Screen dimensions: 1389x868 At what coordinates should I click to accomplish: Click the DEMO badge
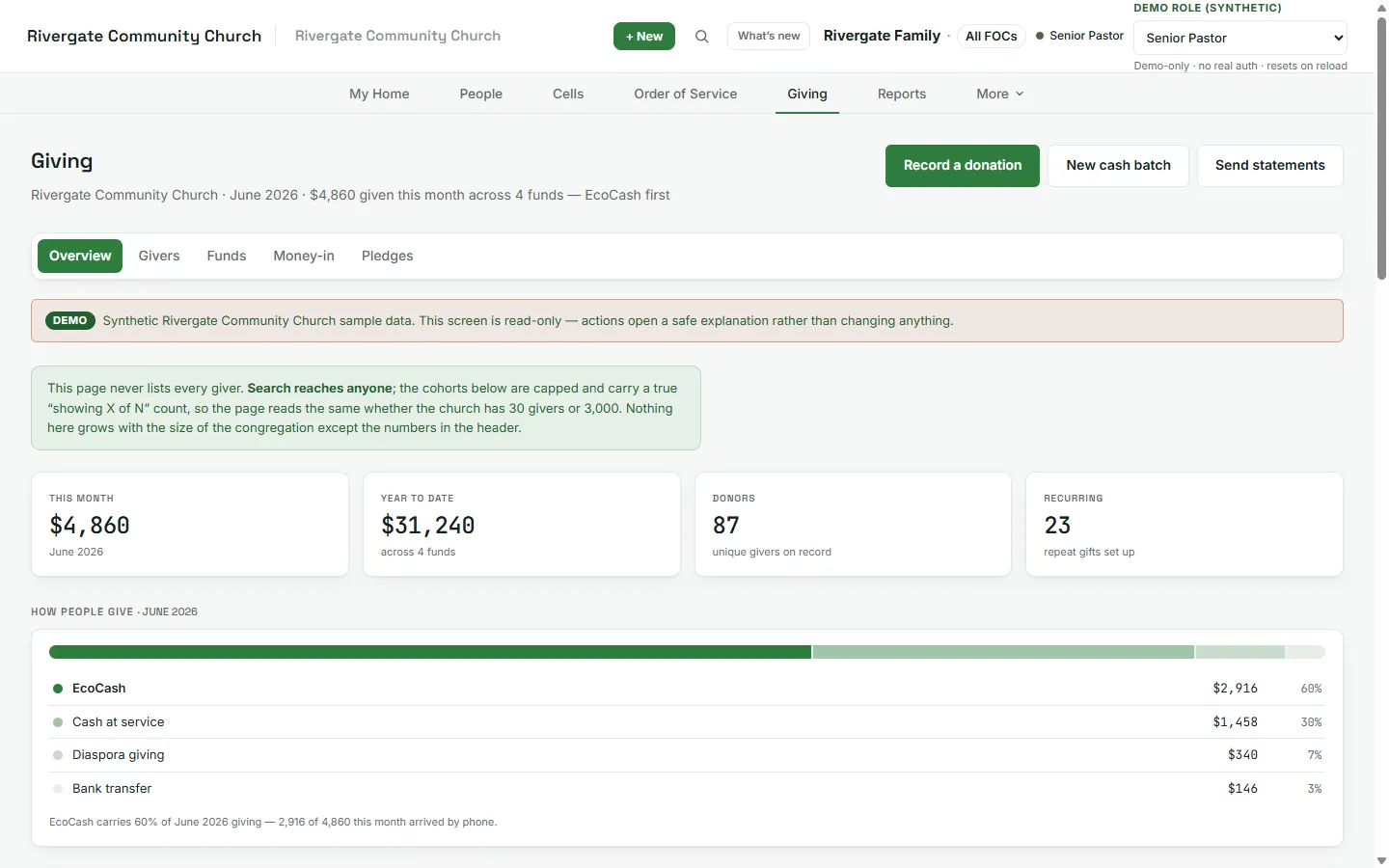(69, 320)
